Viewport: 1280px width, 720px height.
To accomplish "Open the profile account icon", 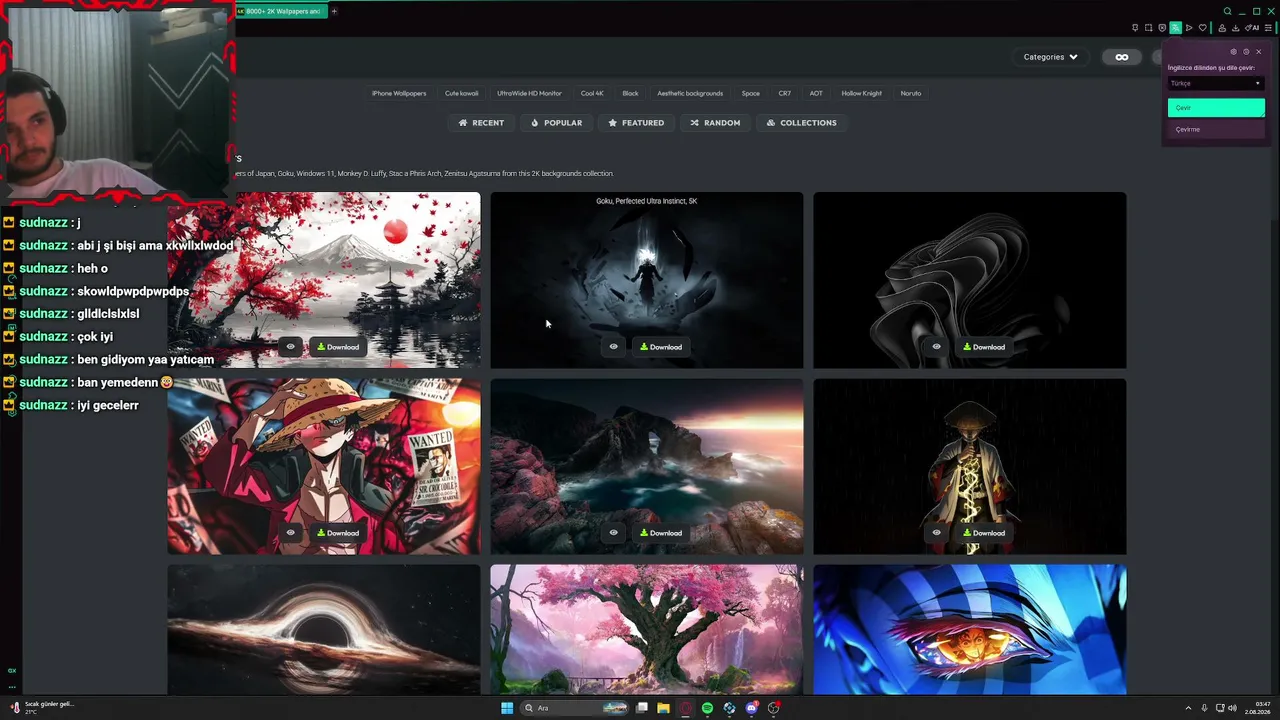I will (1222, 28).
